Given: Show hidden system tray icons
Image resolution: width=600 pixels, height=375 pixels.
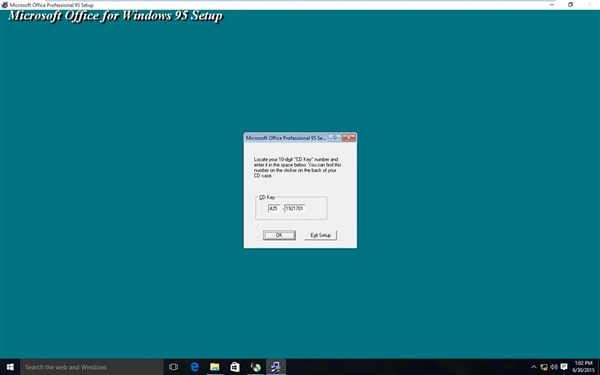Looking at the screenshot, I should click(x=534, y=367).
